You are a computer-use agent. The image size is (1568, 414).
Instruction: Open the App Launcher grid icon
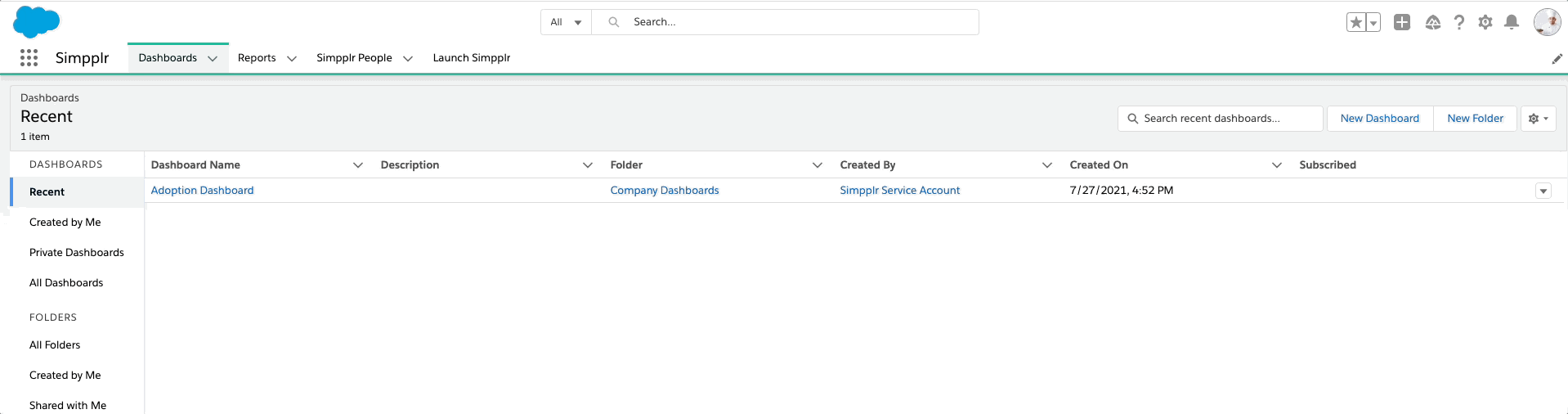(29, 57)
